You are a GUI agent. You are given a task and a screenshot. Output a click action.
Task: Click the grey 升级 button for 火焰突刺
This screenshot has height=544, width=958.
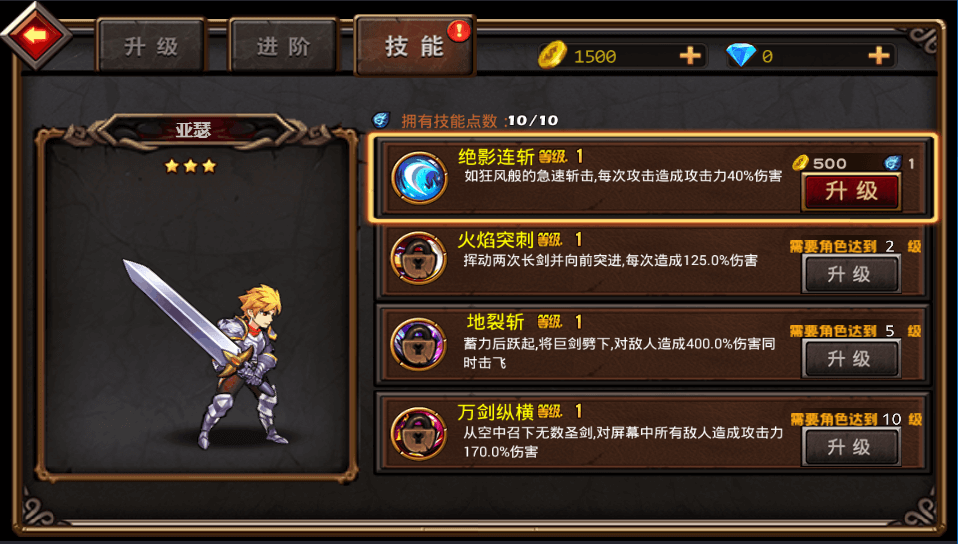point(851,274)
